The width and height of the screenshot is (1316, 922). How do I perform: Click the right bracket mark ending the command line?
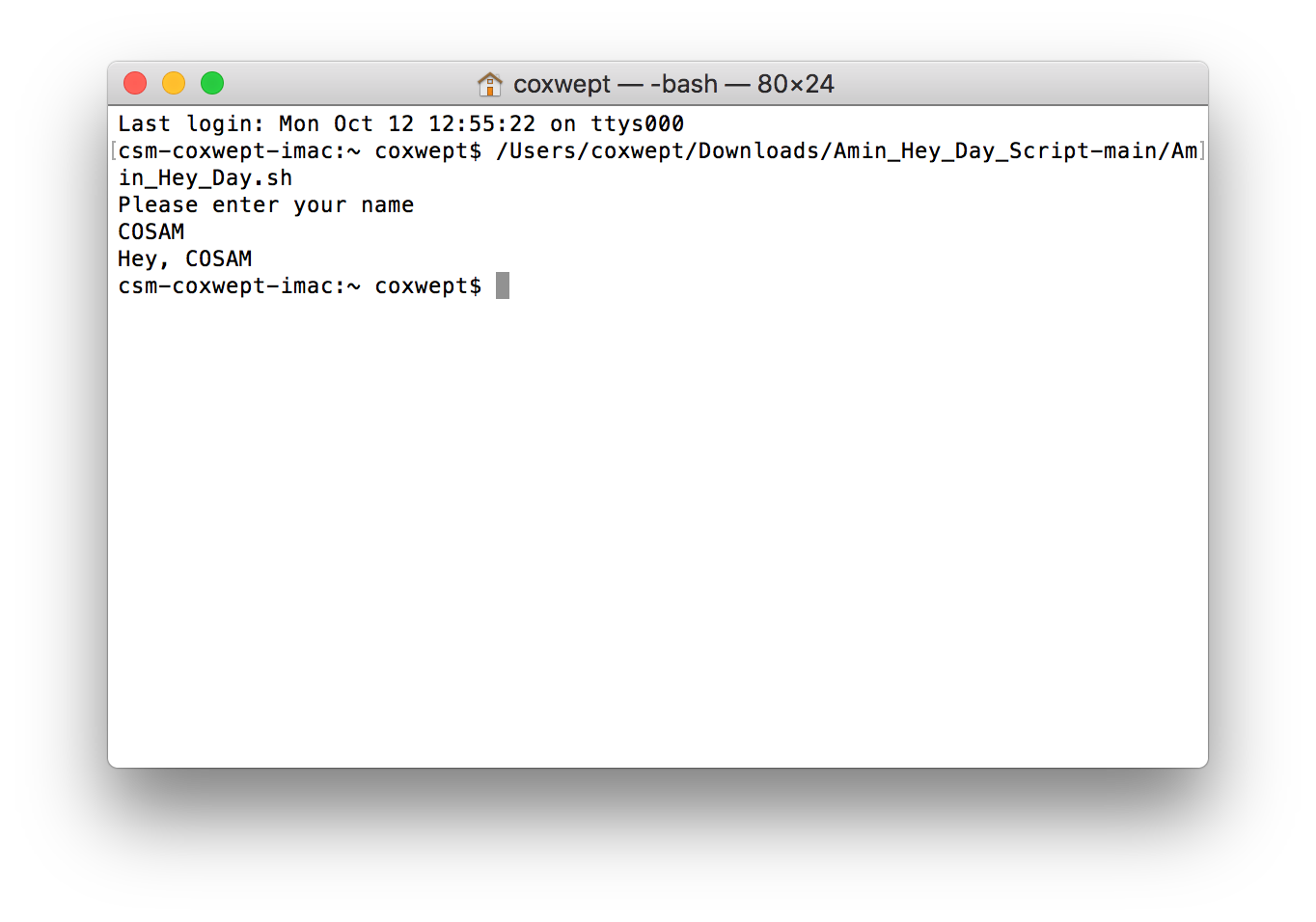(x=1202, y=151)
